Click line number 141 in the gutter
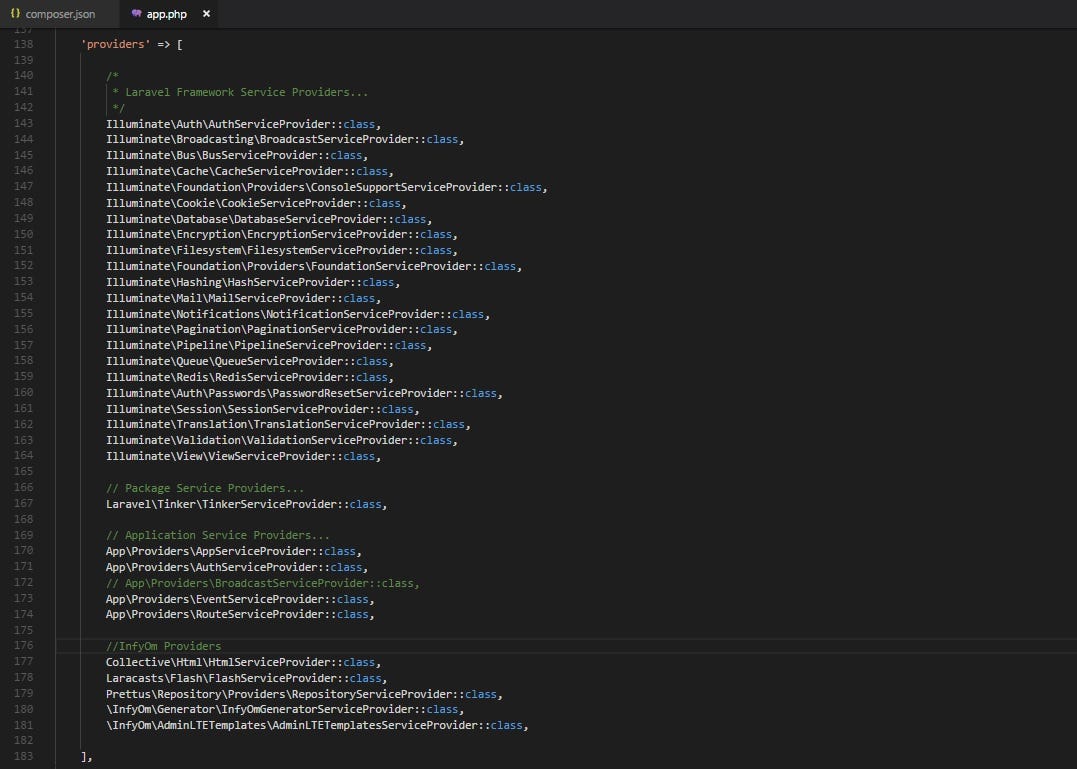 point(23,91)
